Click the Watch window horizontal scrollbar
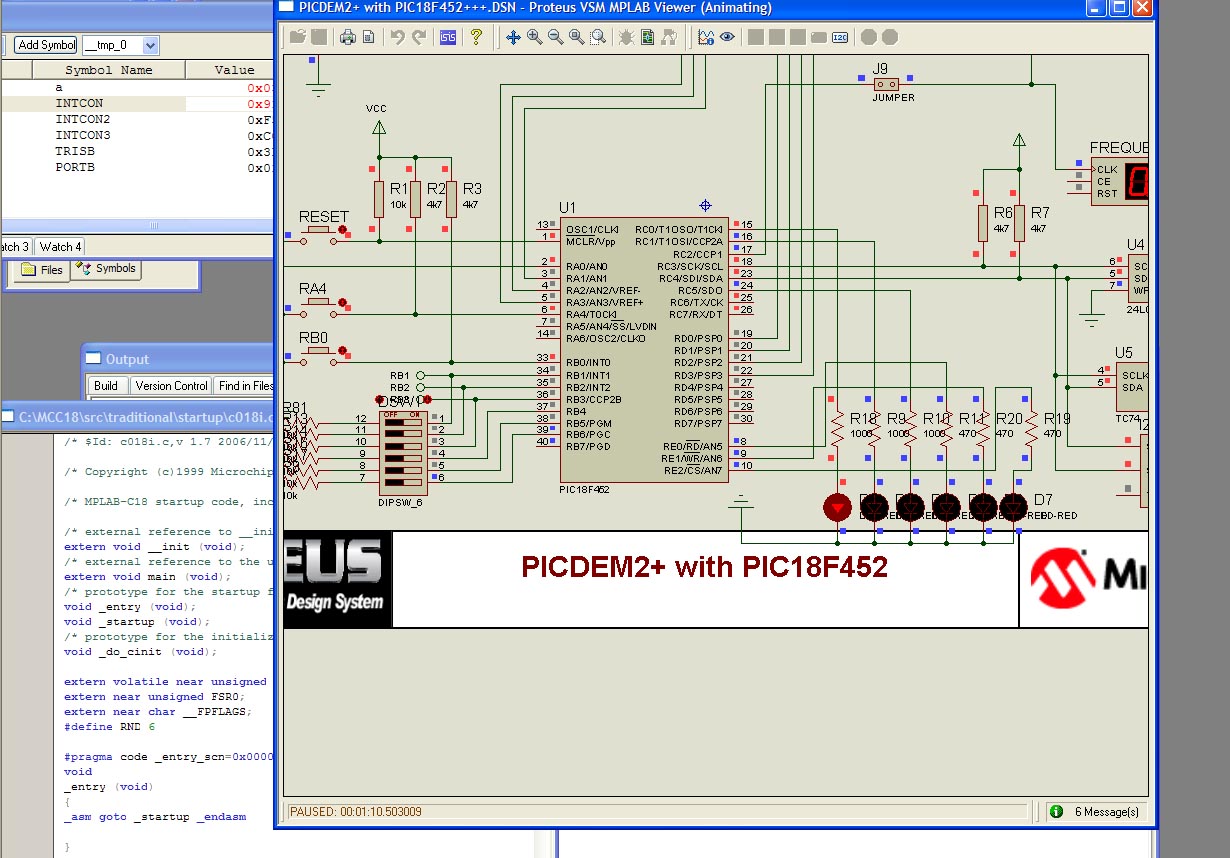 [137, 226]
